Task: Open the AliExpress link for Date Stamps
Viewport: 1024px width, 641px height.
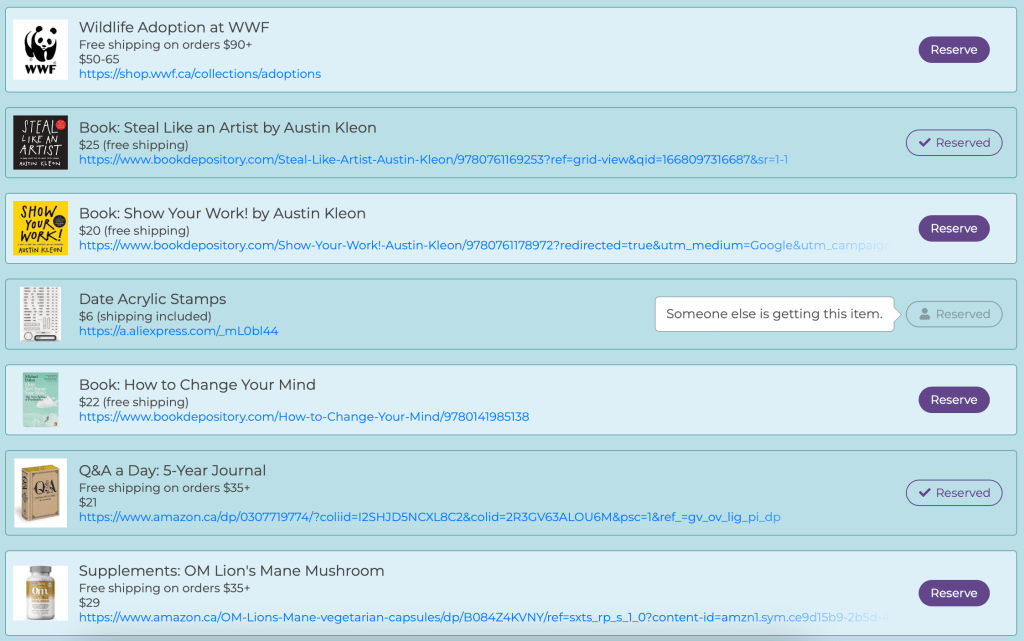Action: tap(178, 331)
